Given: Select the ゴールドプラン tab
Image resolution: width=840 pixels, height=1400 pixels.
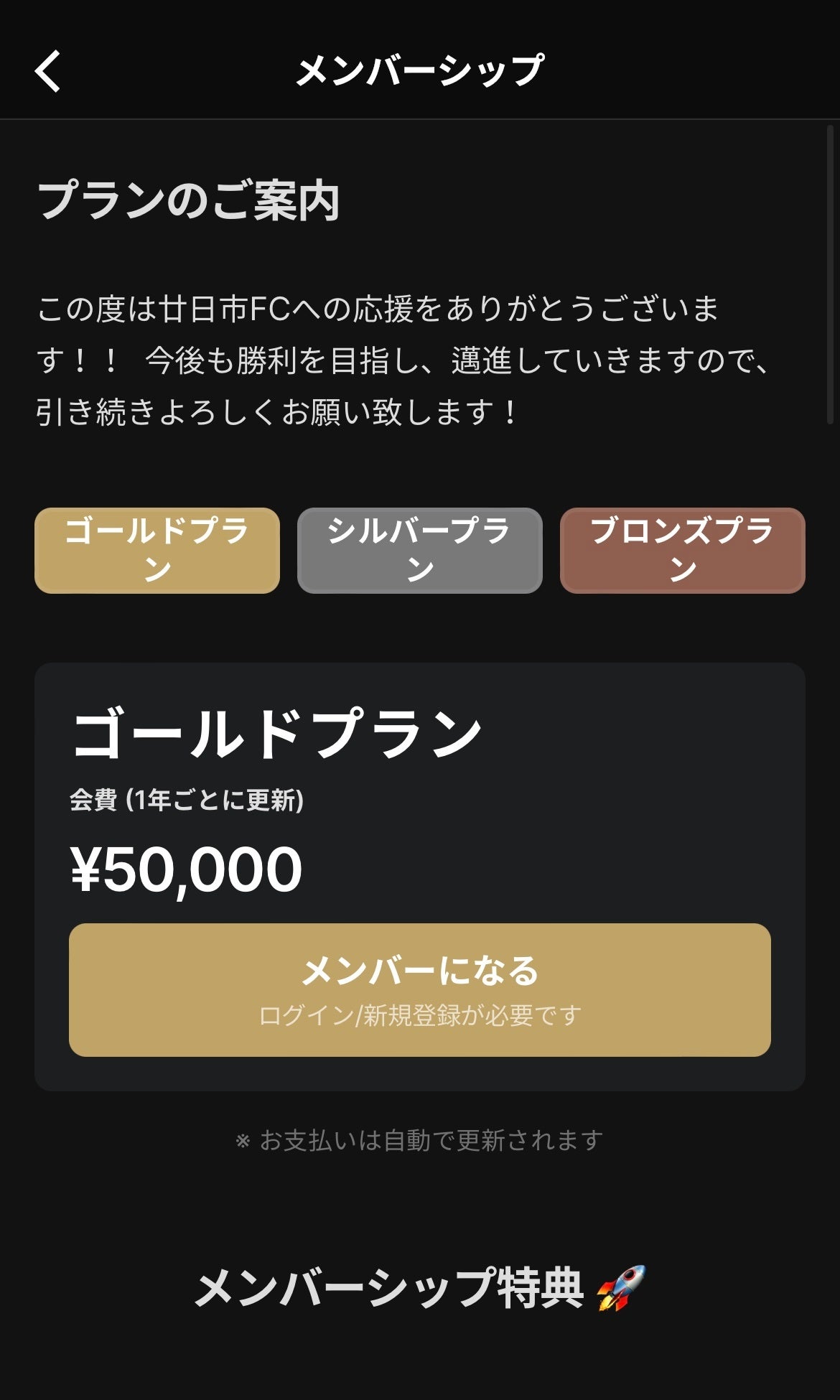Looking at the screenshot, I should 157,551.
